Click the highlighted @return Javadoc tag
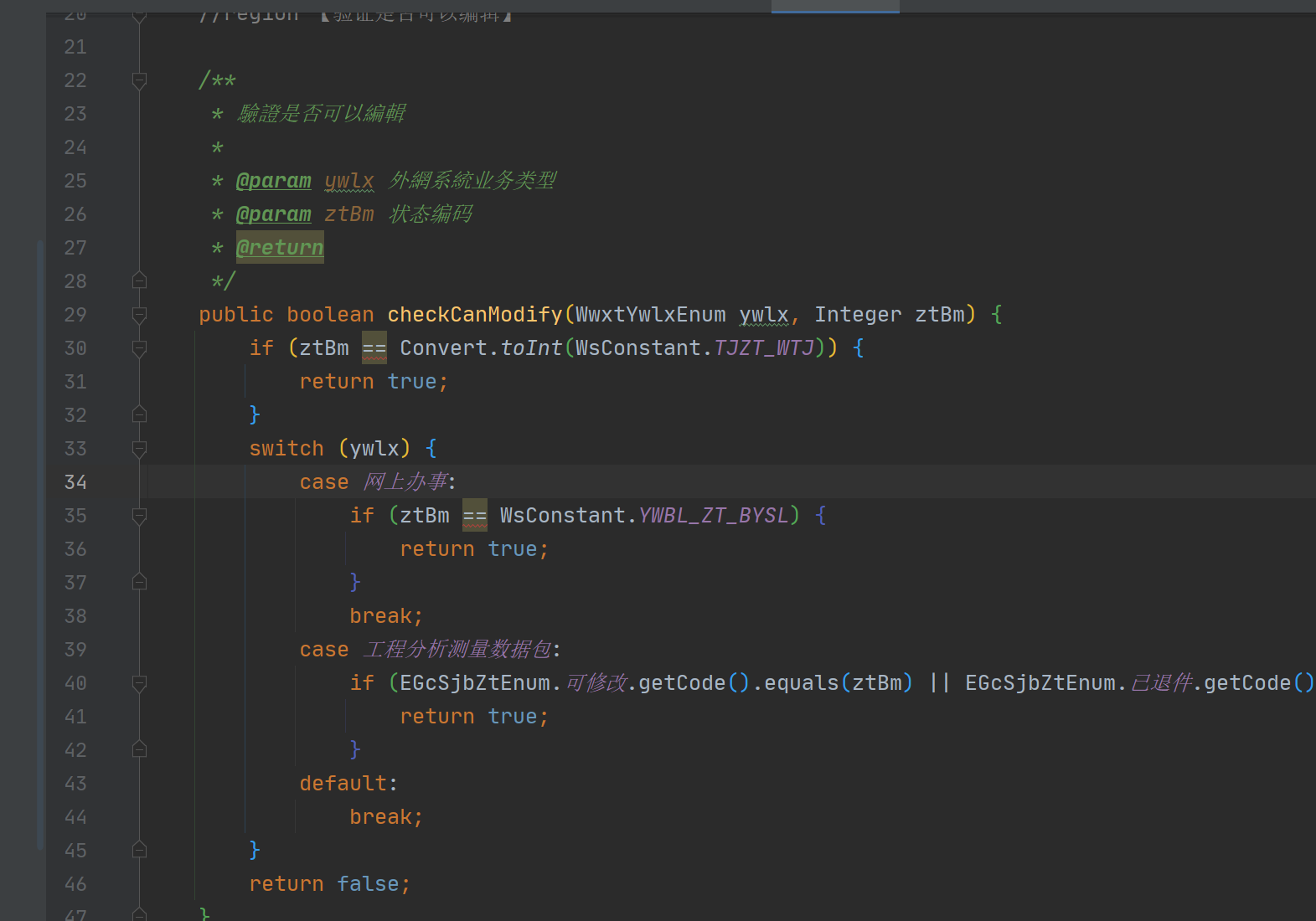The image size is (1316, 921). [280, 248]
